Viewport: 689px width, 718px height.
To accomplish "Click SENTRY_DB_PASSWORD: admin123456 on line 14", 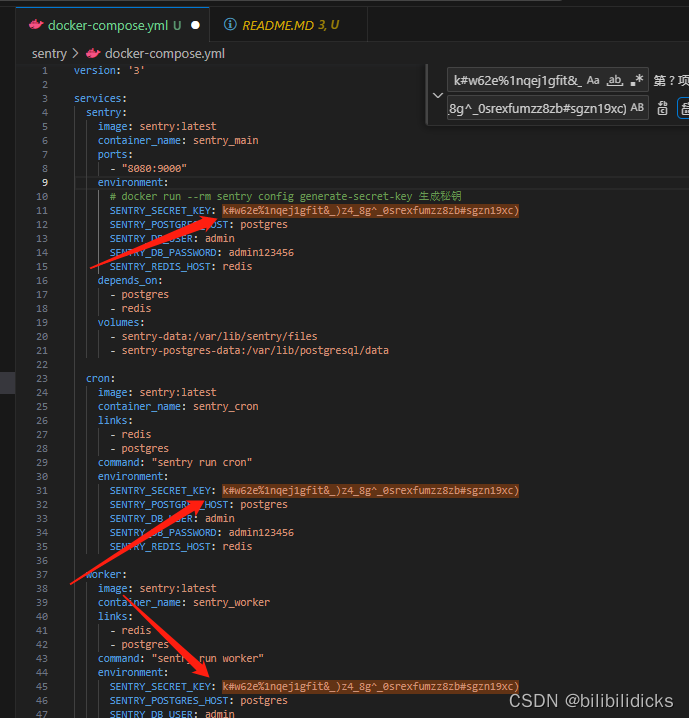I will point(201,253).
